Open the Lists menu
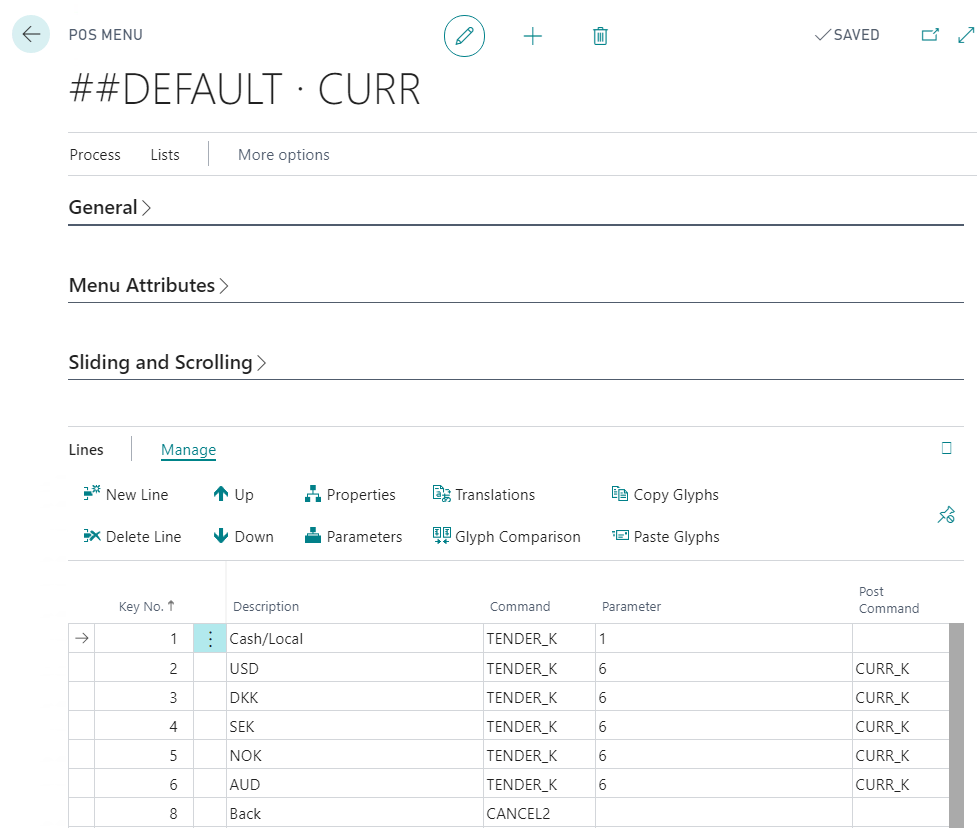The image size is (977, 828). [x=165, y=155]
